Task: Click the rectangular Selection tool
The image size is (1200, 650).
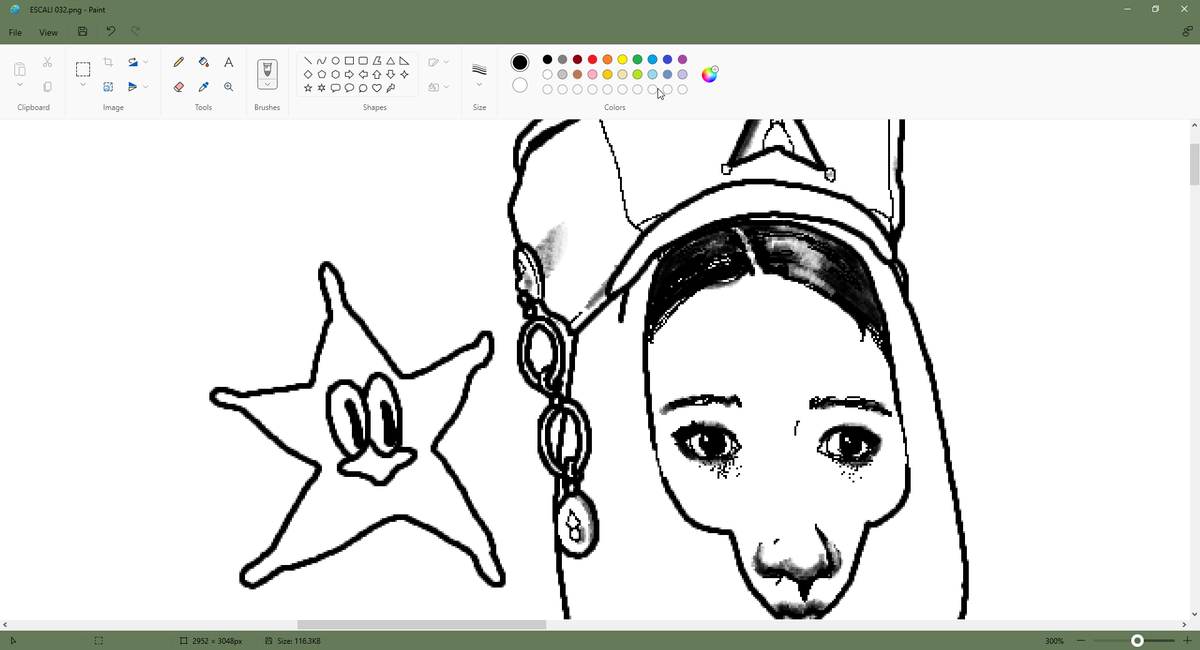Action: click(83, 69)
